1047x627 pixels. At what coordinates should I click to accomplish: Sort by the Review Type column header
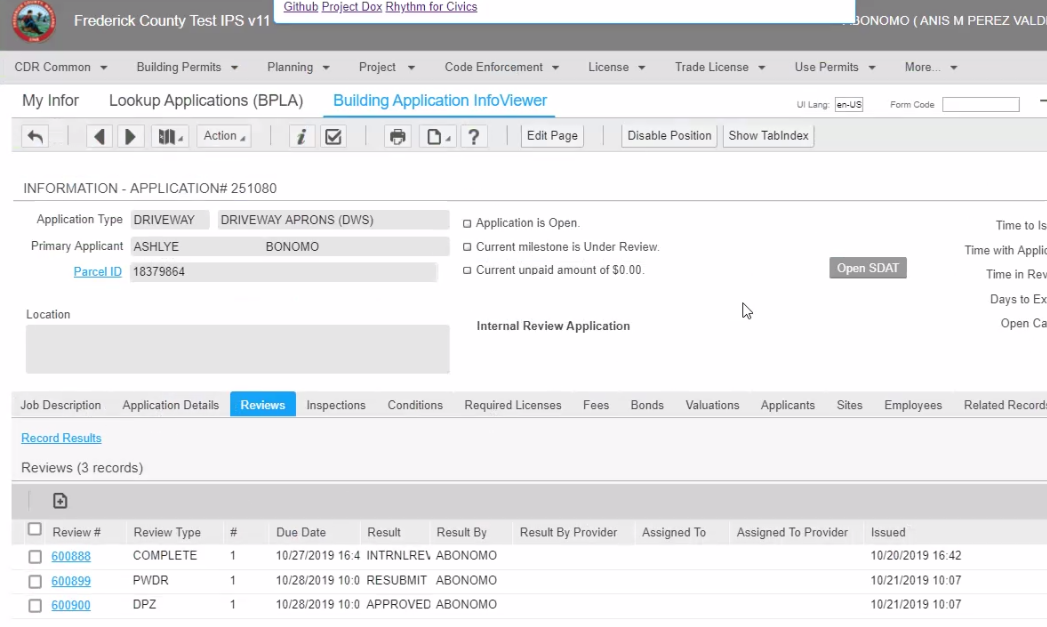pos(167,532)
